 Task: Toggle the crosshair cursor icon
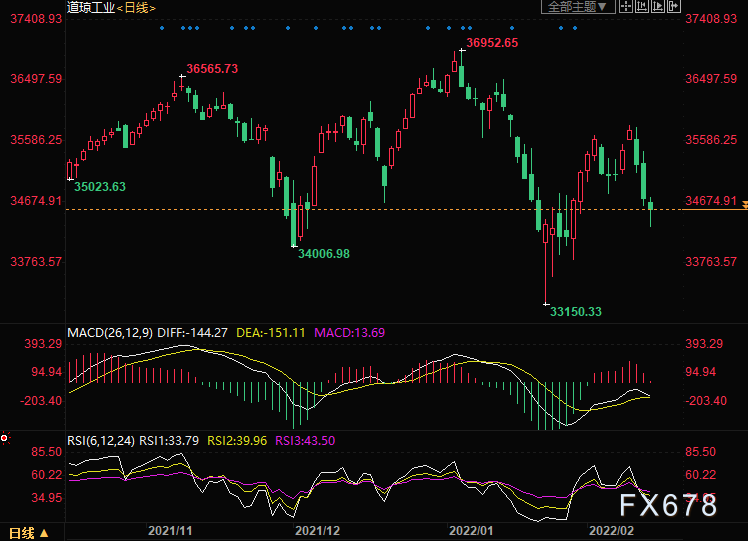pyautogui.click(x=625, y=6)
